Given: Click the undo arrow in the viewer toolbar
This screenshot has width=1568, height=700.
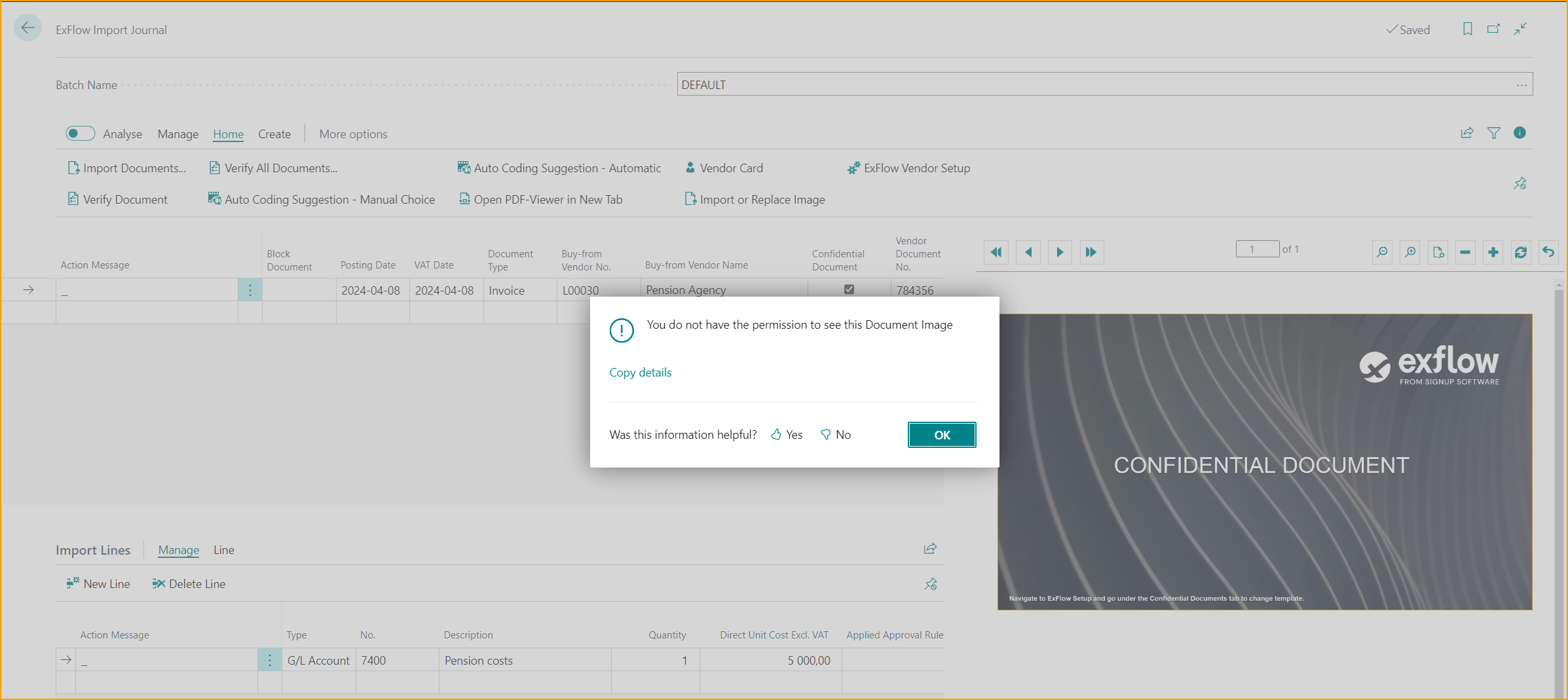Looking at the screenshot, I should tap(1548, 252).
